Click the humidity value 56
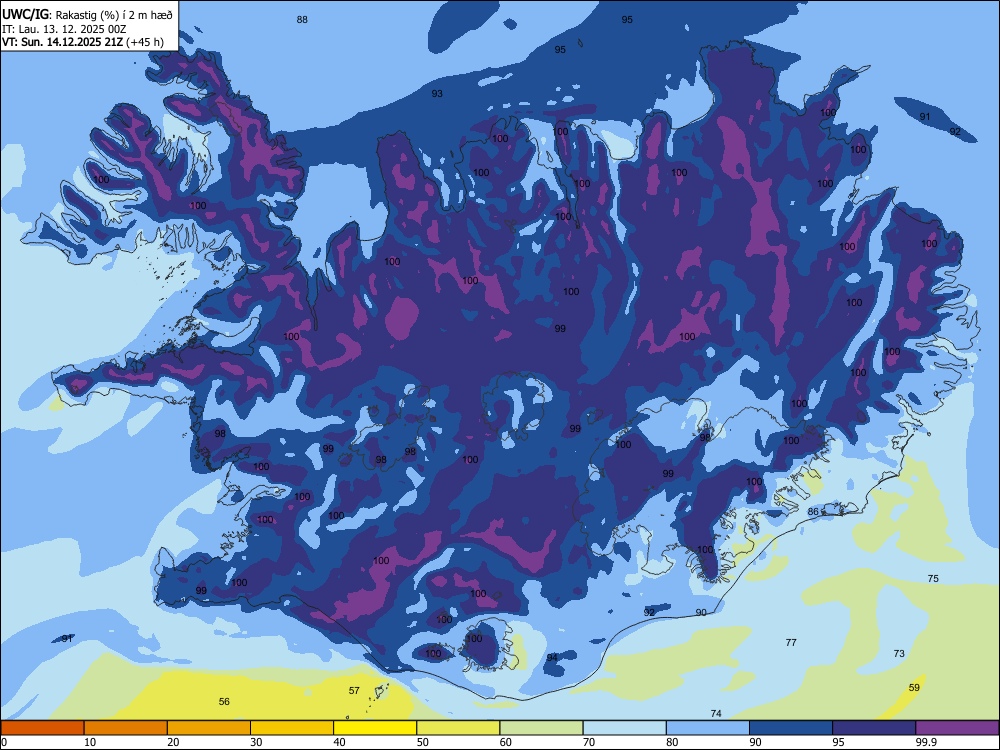 point(224,702)
